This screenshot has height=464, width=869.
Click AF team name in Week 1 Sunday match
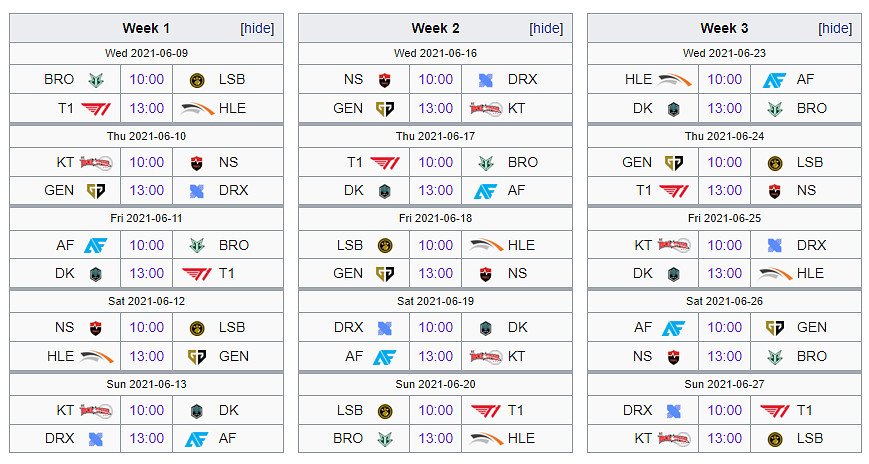click(227, 438)
